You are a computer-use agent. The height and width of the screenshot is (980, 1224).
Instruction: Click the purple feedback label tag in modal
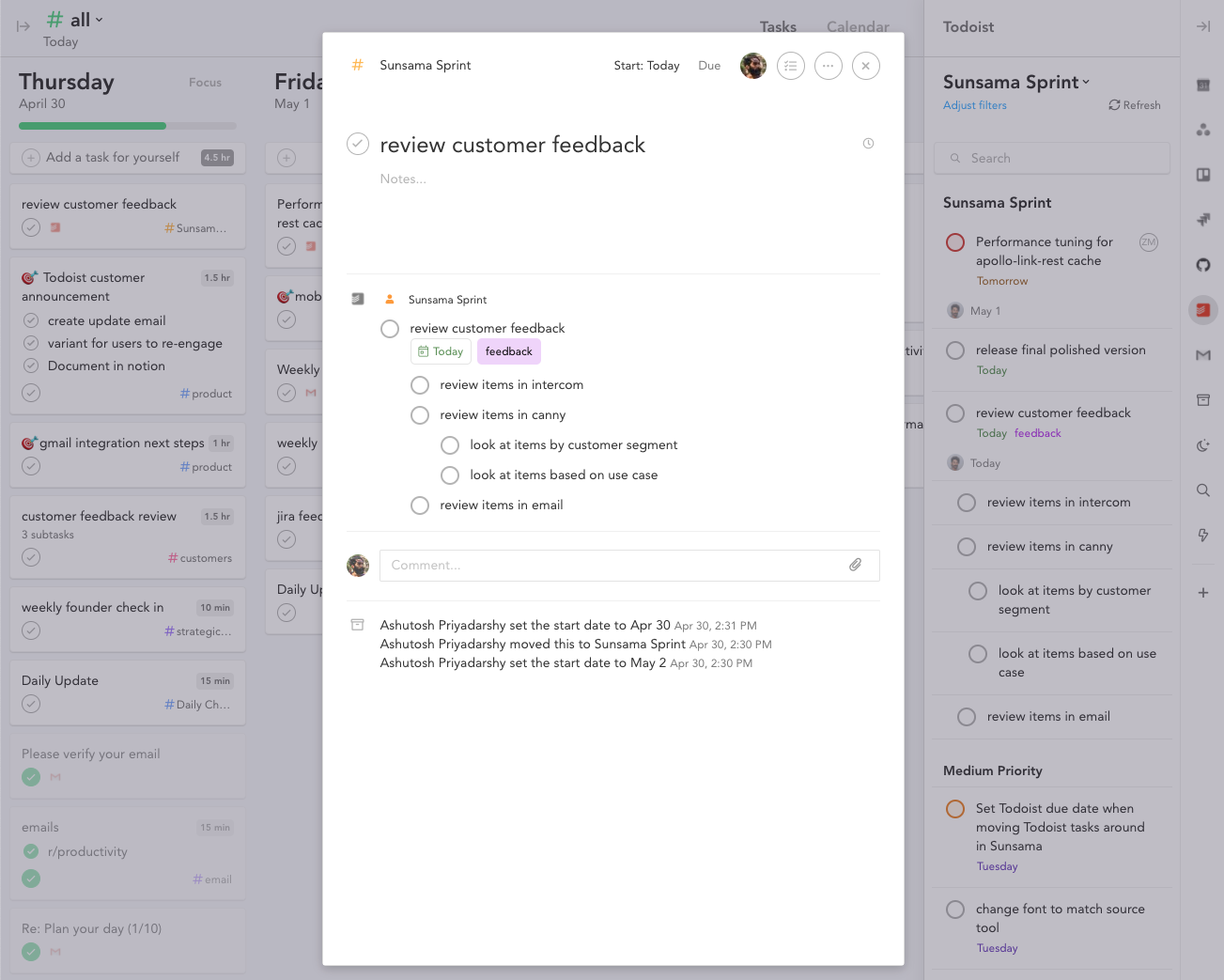pos(509,351)
